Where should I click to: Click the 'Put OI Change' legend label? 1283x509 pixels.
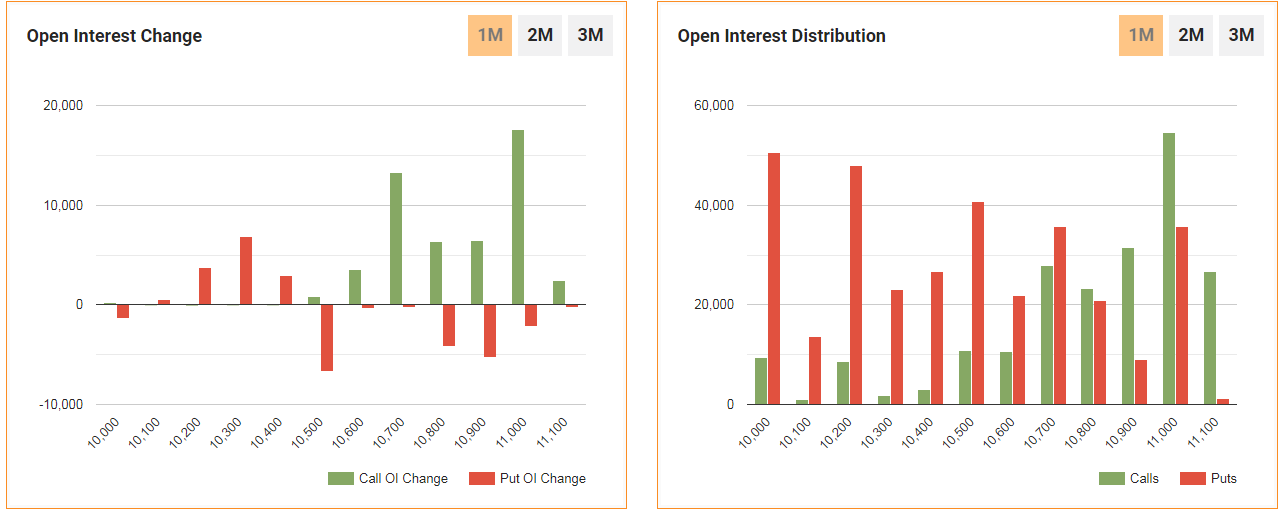pos(542,479)
